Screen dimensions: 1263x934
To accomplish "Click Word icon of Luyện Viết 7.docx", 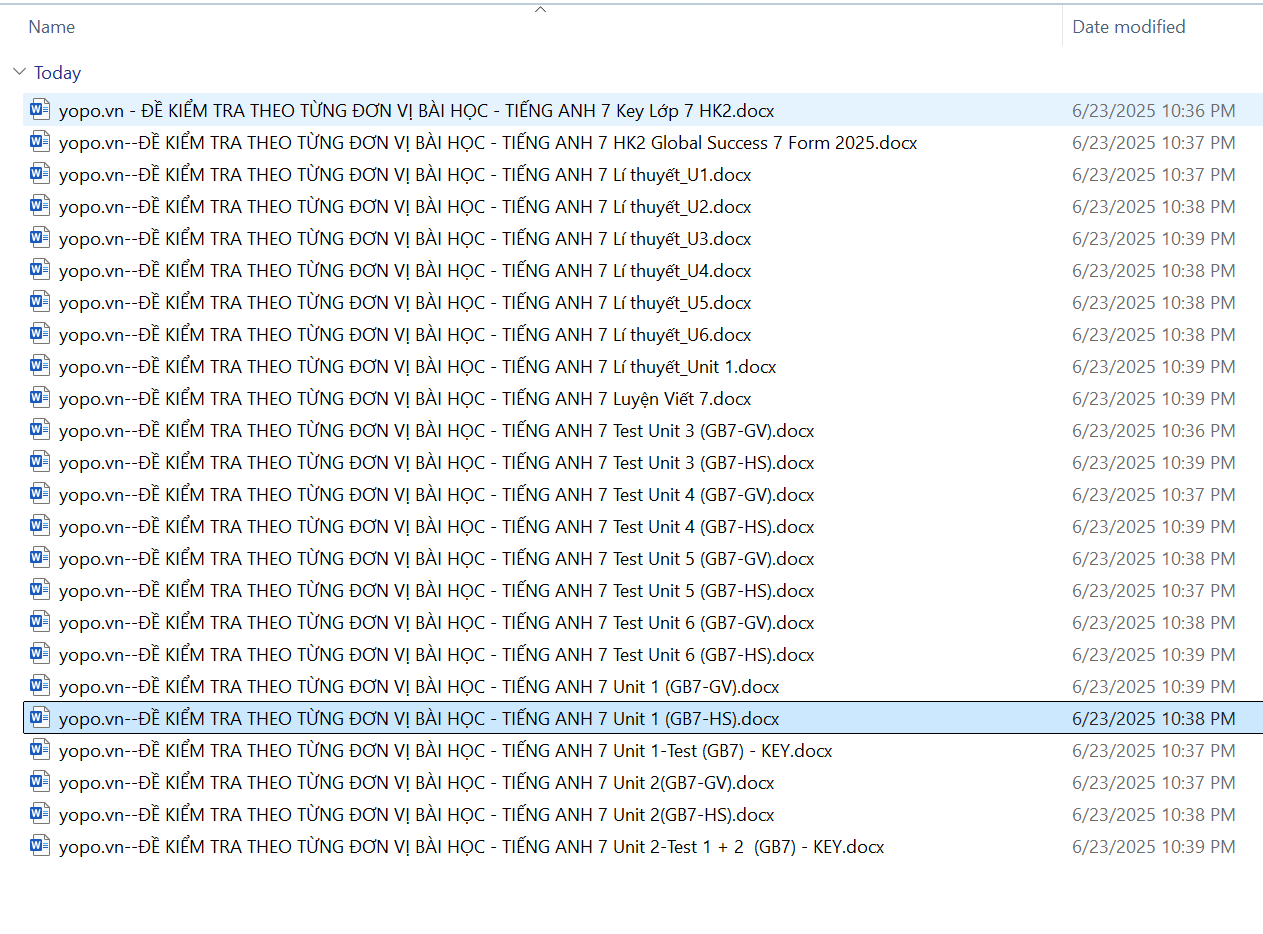I will 40,398.
